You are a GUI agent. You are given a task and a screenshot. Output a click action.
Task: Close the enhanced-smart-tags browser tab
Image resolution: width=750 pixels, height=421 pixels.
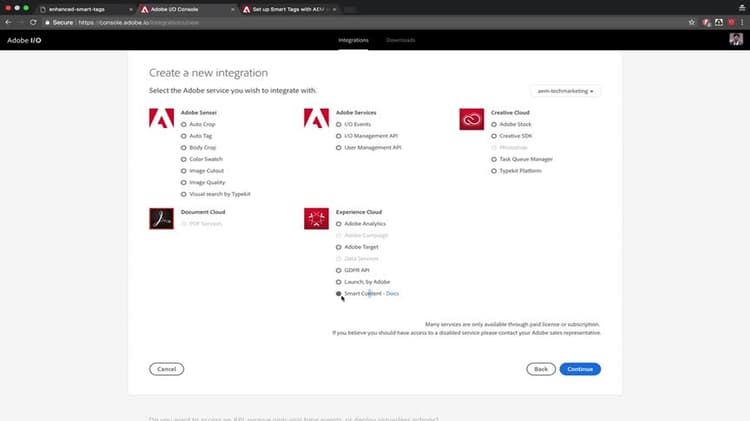pyautogui.click(x=131, y=9)
